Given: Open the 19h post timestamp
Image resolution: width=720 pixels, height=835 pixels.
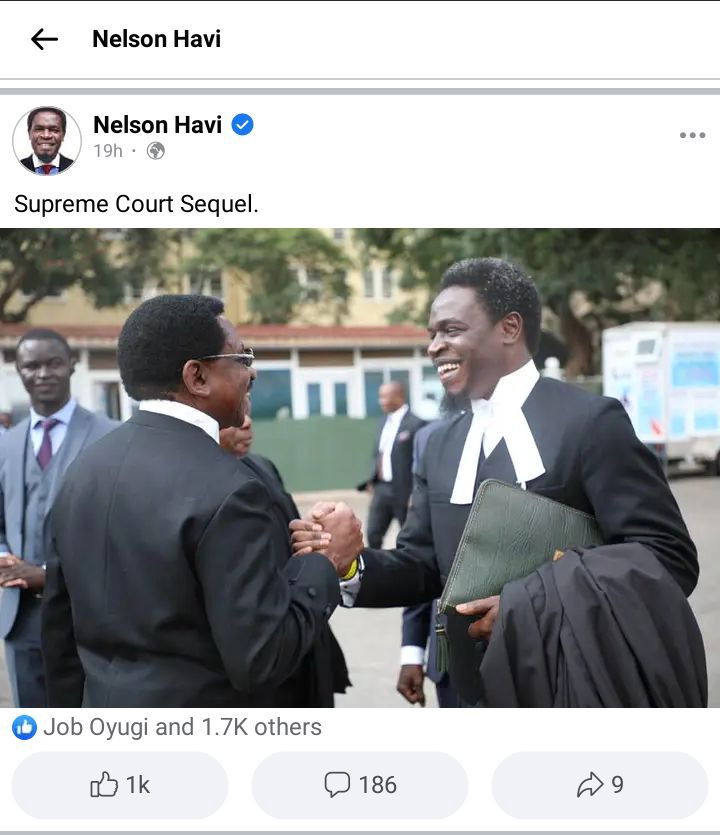Looking at the screenshot, I should point(108,151).
